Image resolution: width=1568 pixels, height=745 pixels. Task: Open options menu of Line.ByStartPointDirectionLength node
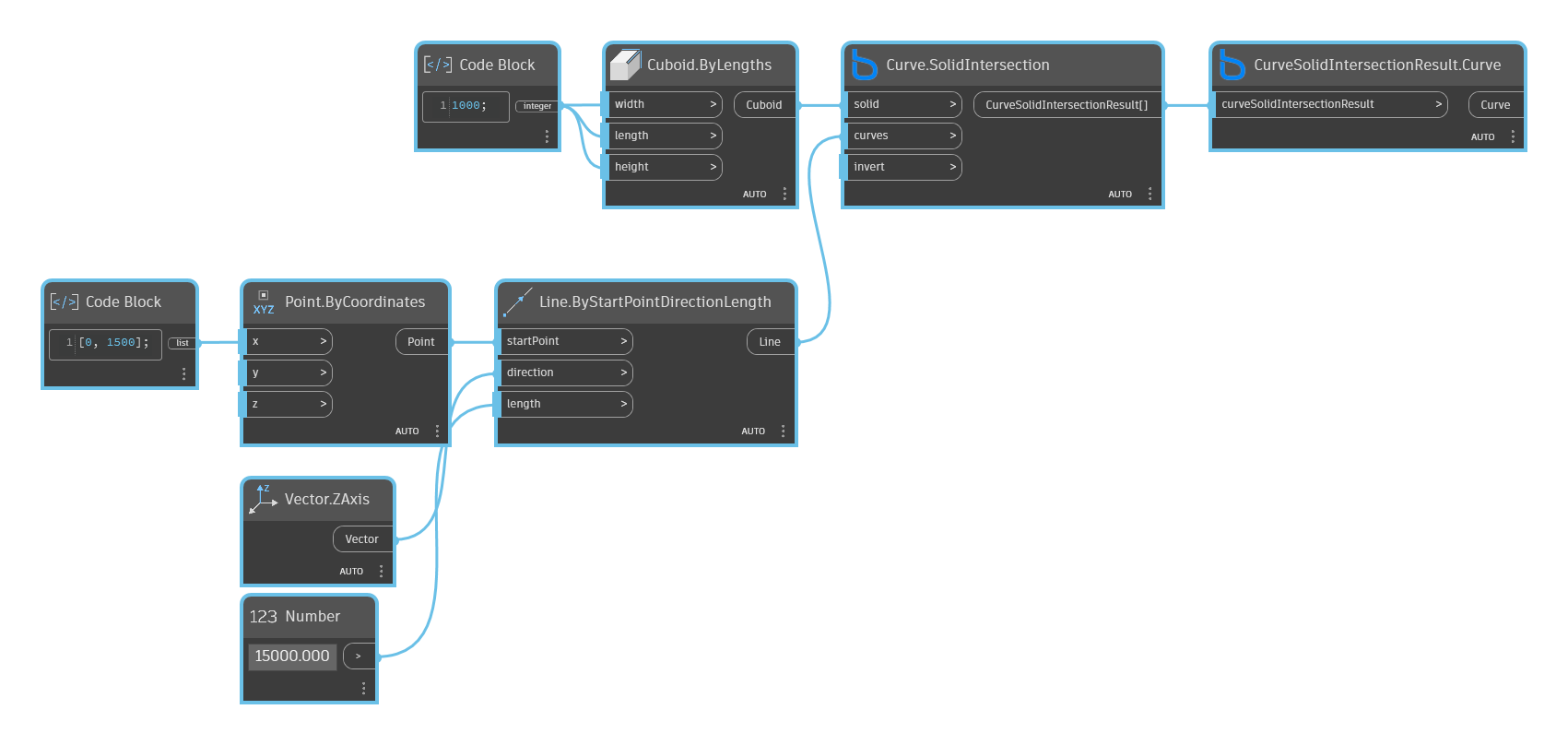(x=783, y=431)
